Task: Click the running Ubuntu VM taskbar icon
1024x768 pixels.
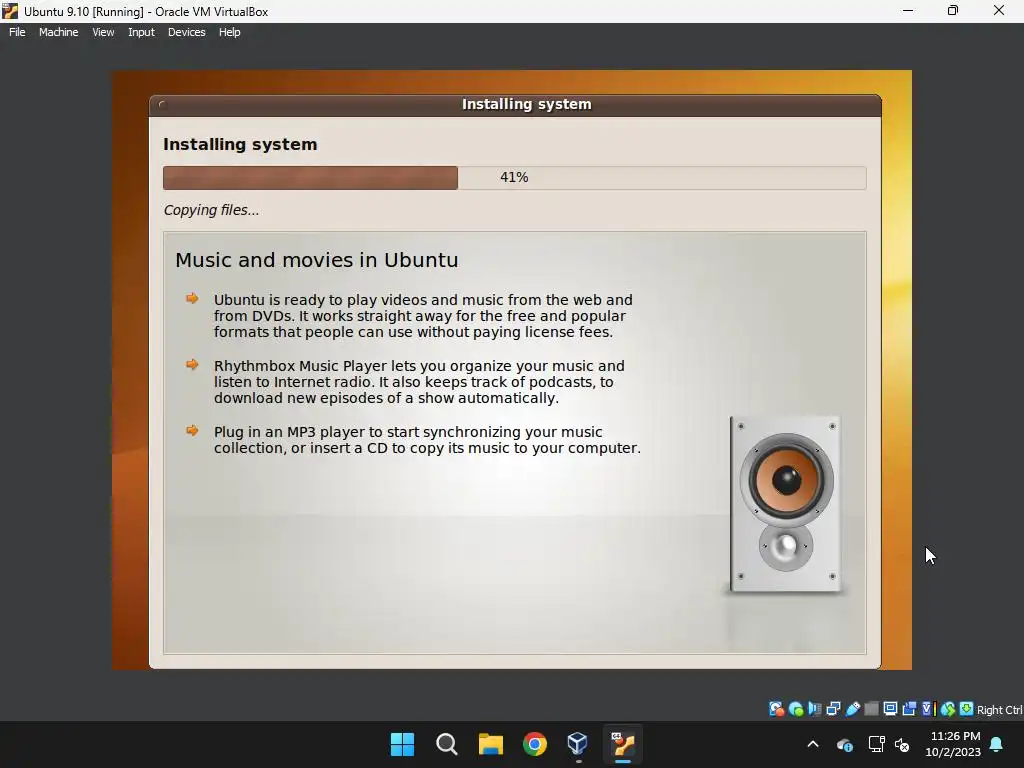Action: [x=622, y=744]
